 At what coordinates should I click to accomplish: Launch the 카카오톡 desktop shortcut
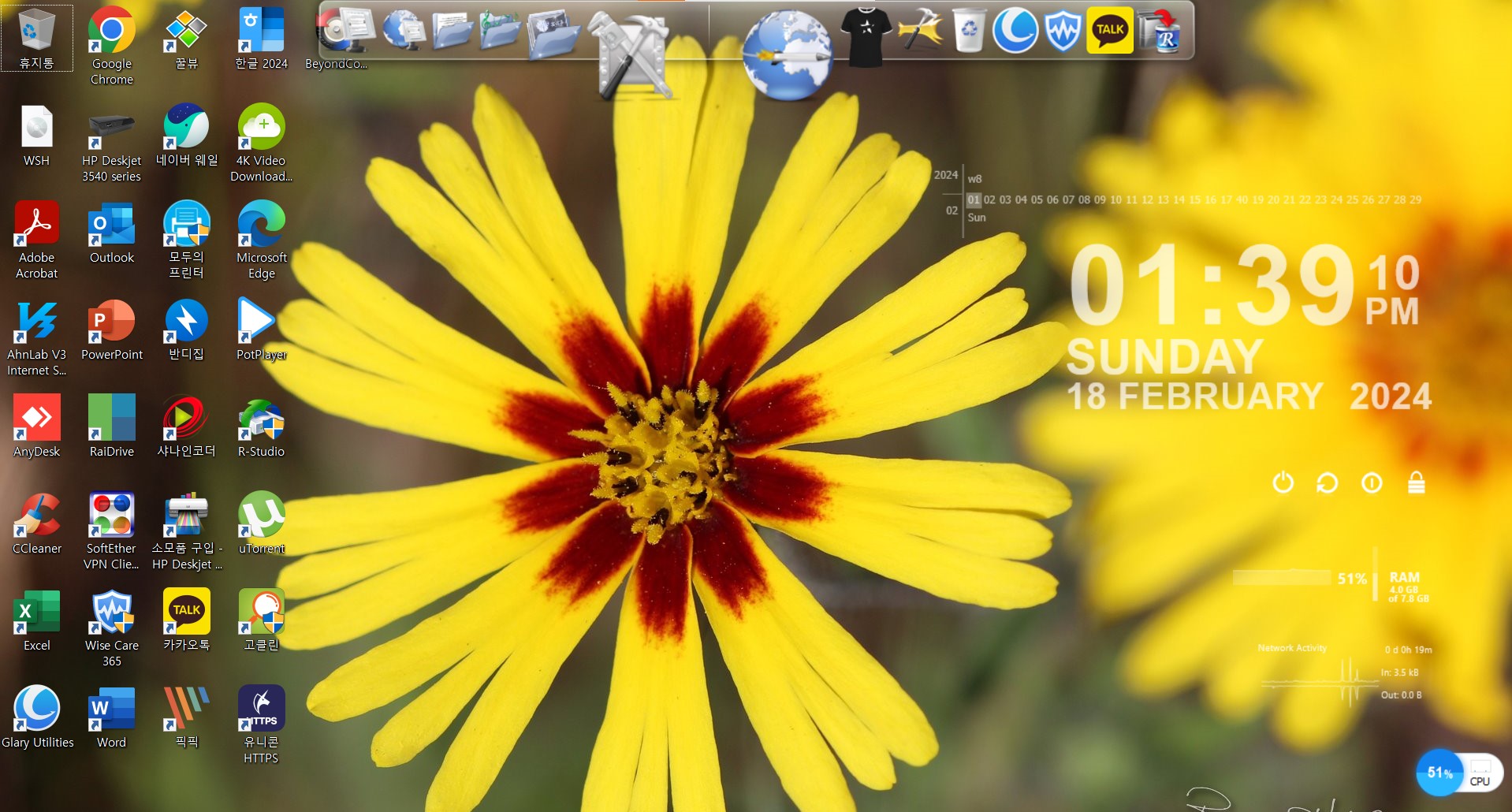tap(186, 620)
